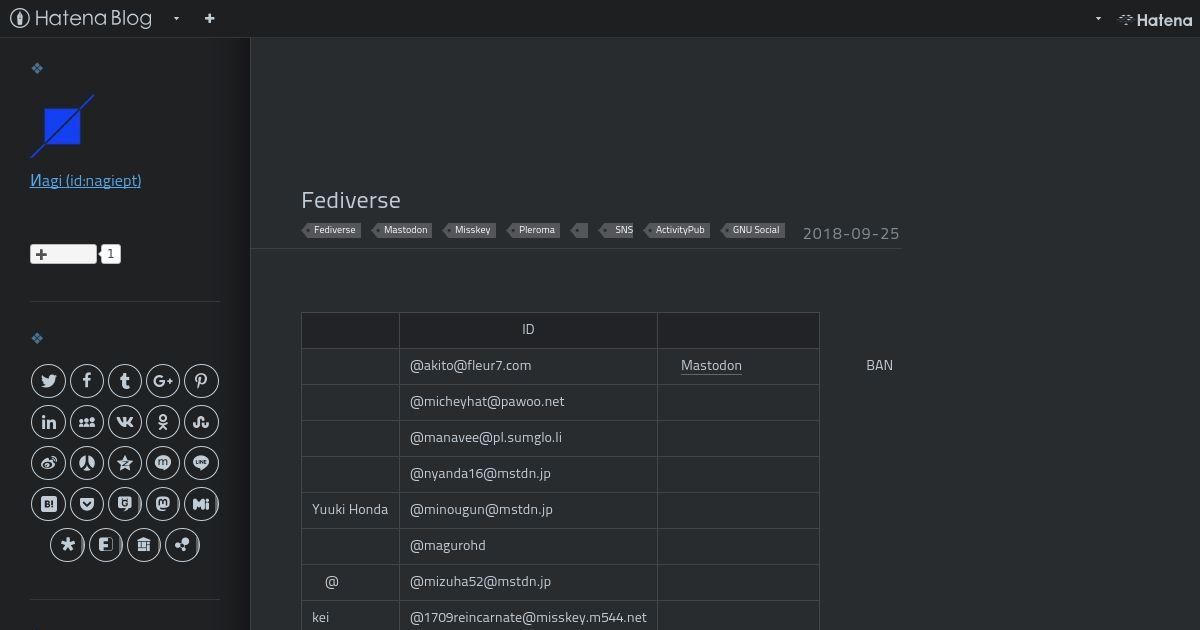Screen dimensions: 1200x630
Task: Select the GNU Social tag
Action: click(x=752, y=230)
